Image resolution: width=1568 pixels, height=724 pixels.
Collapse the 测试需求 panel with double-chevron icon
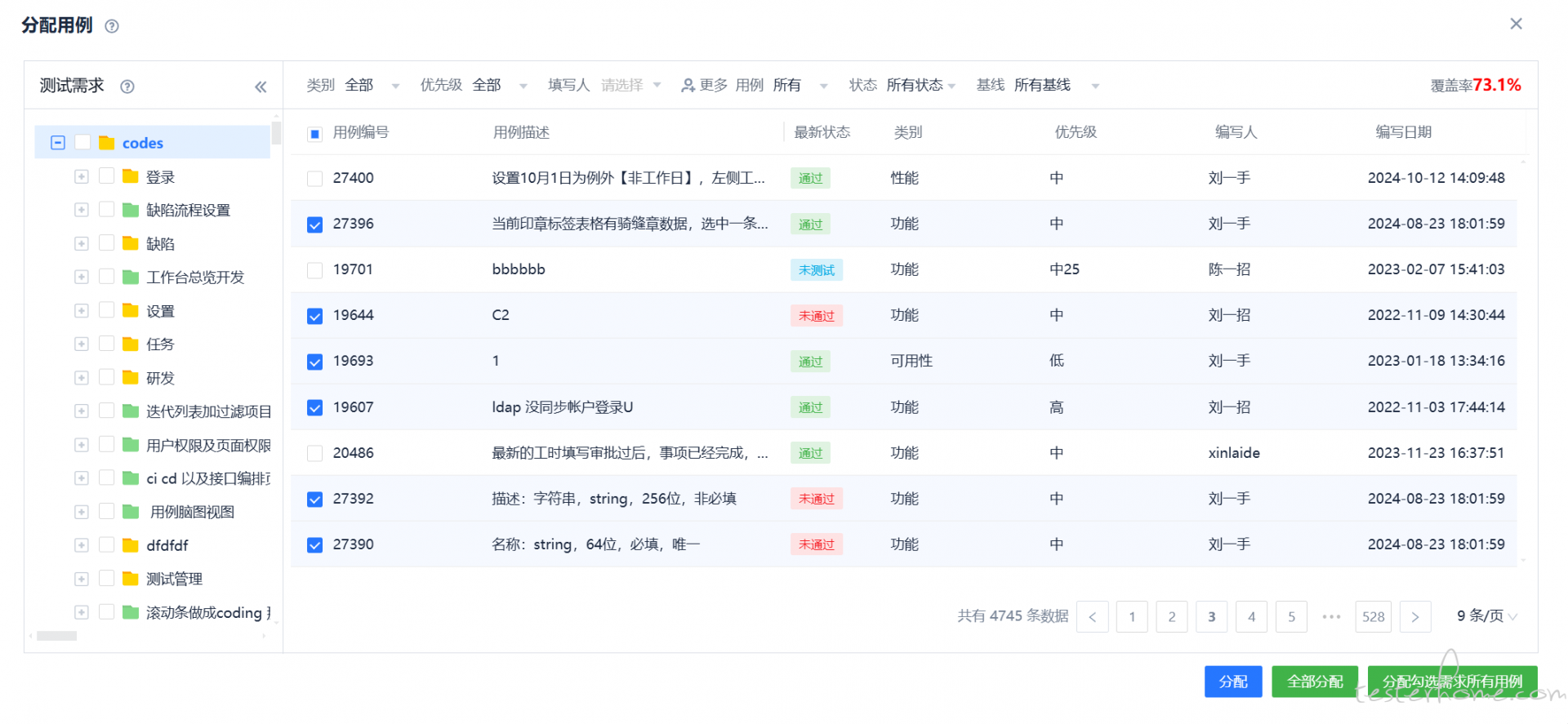point(261,87)
